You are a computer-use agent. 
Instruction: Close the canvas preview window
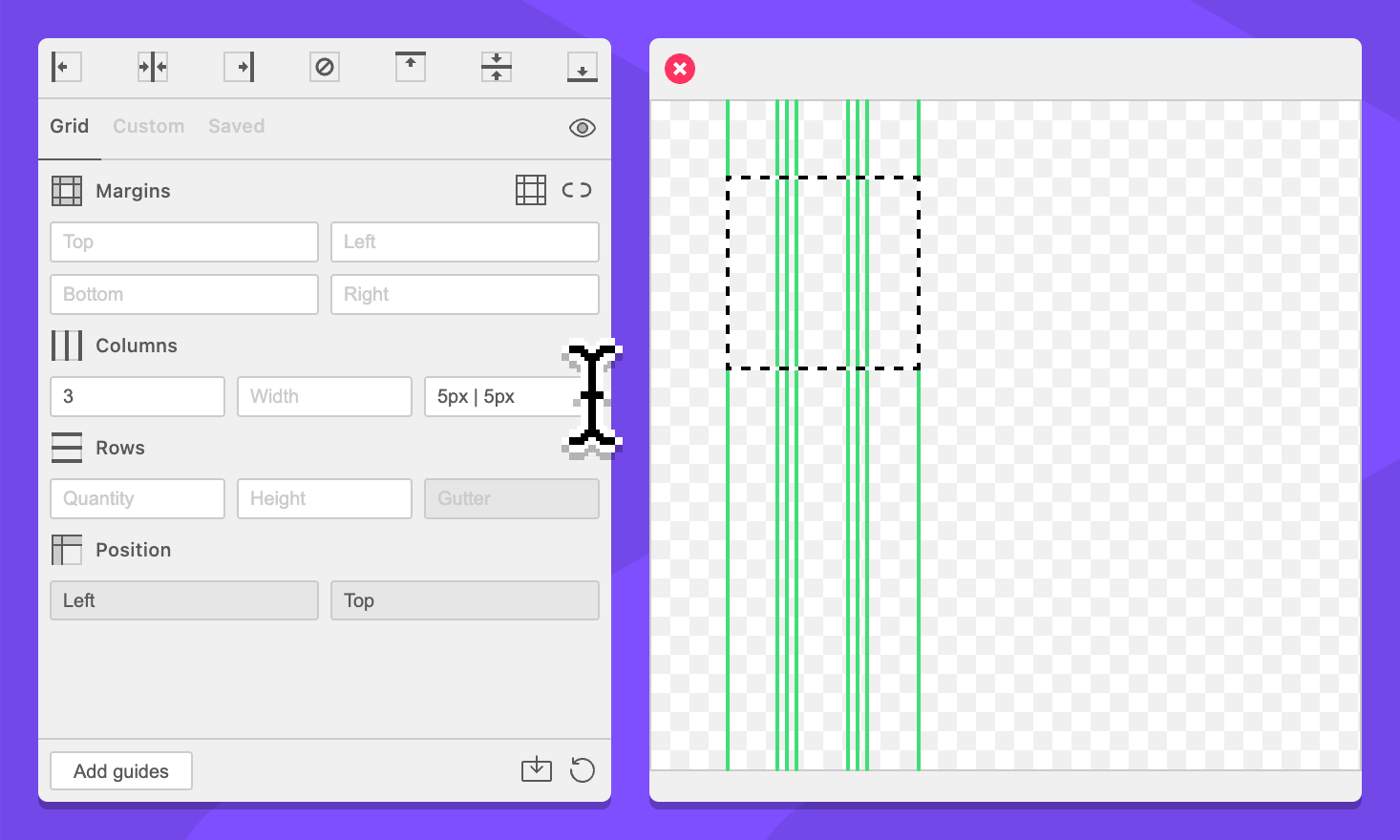[680, 69]
